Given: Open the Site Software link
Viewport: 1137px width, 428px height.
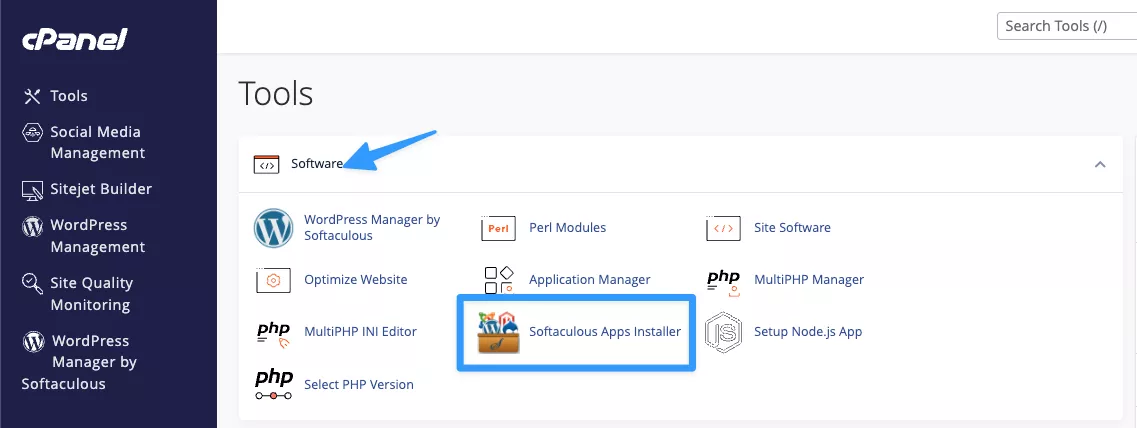Looking at the screenshot, I should tap(793, 228).
